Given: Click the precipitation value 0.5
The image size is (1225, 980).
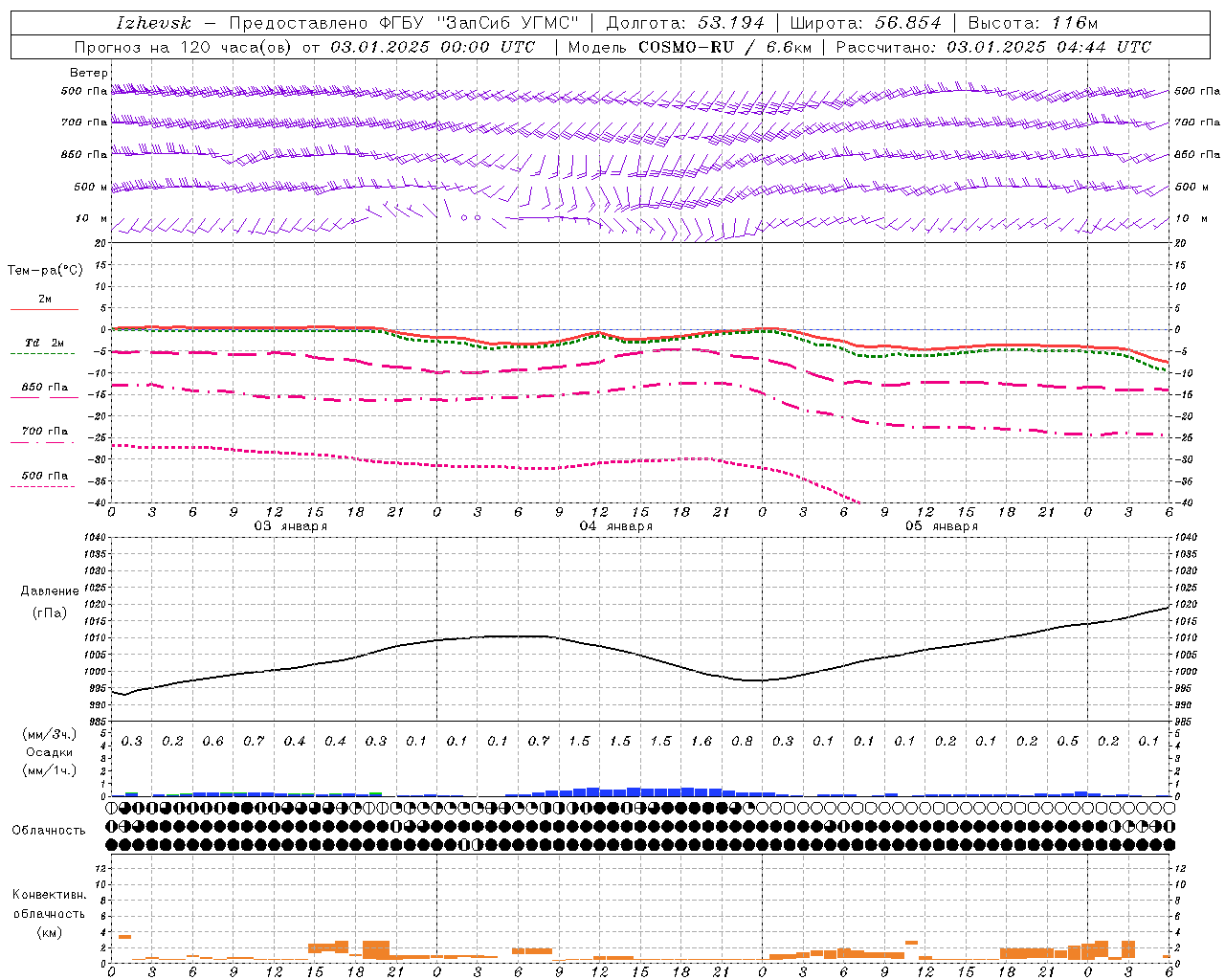Looking at the screenshot, I should (x=1067, y=742).
